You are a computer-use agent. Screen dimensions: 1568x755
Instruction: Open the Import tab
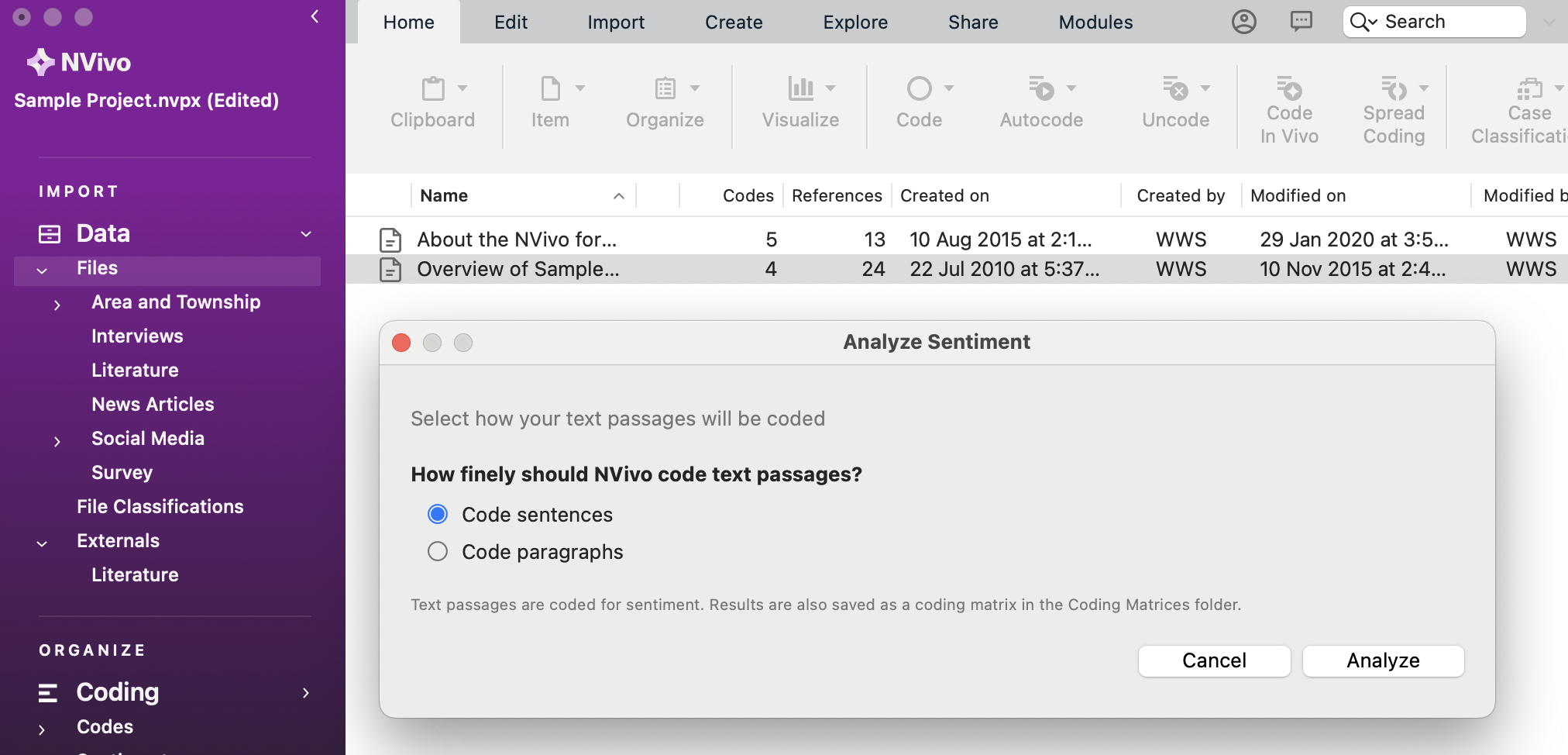[x=616, y=22]
